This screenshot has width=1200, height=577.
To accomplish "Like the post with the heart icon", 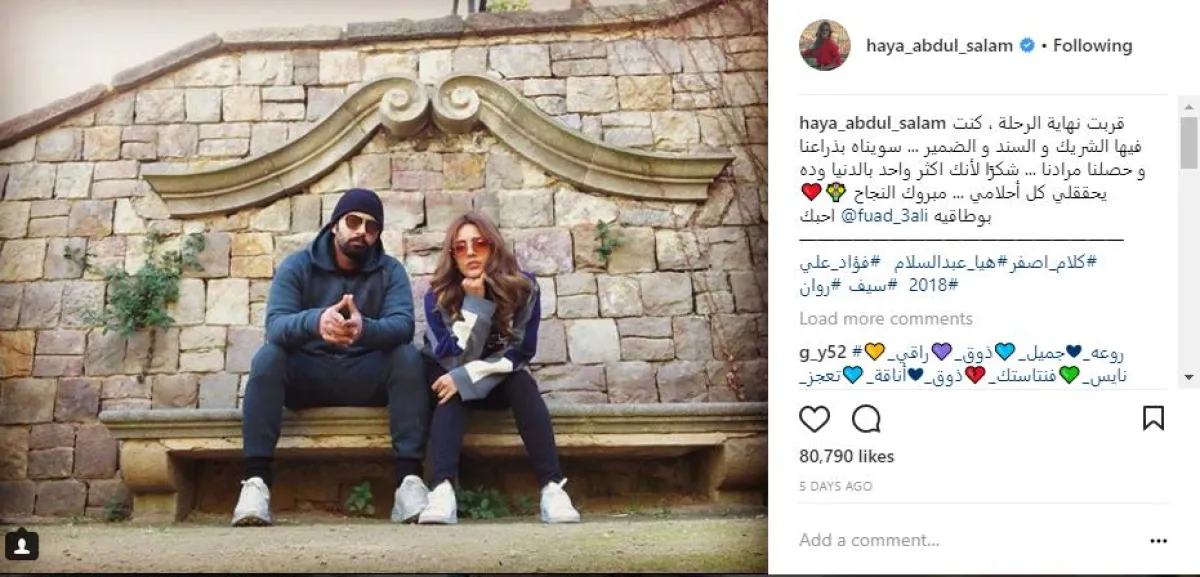I will [x=815, y=419].
